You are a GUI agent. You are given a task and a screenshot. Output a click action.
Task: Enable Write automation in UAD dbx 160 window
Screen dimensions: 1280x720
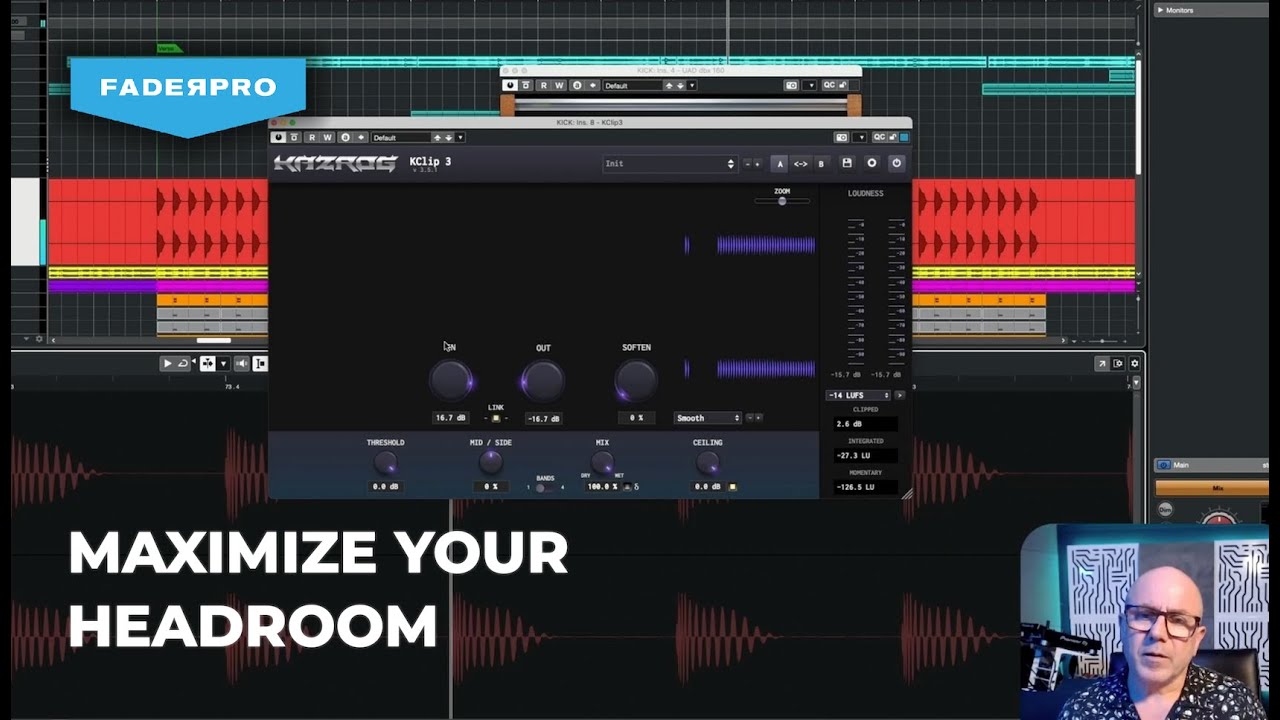(559, 85)
